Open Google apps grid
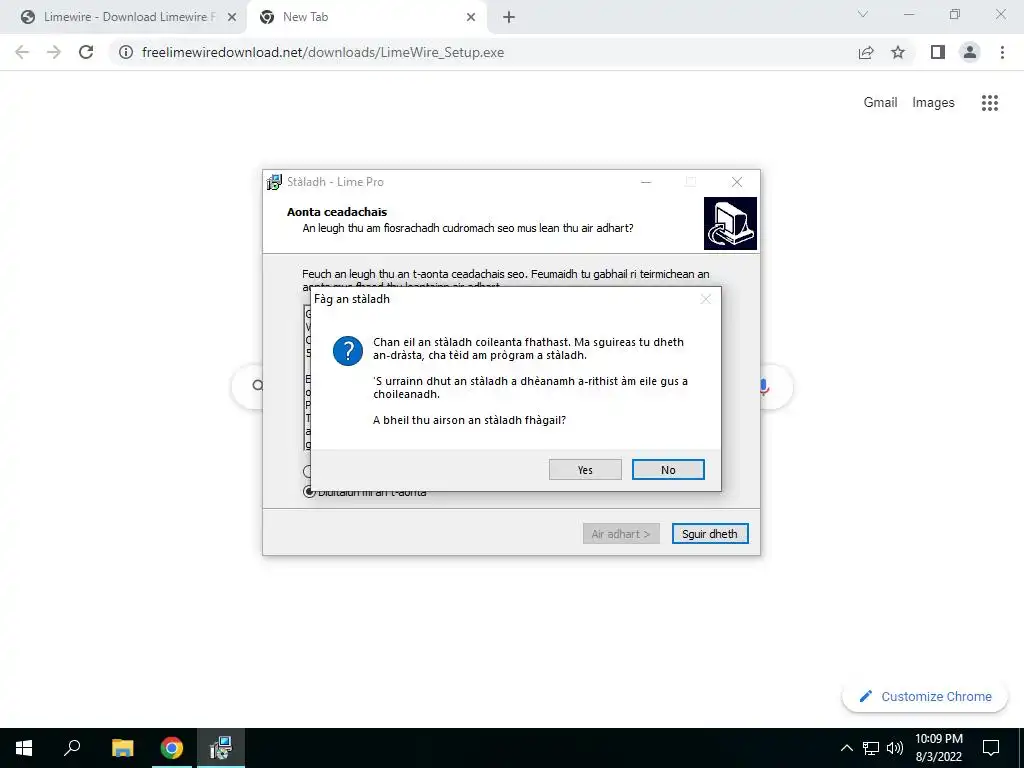 point(990,103)
